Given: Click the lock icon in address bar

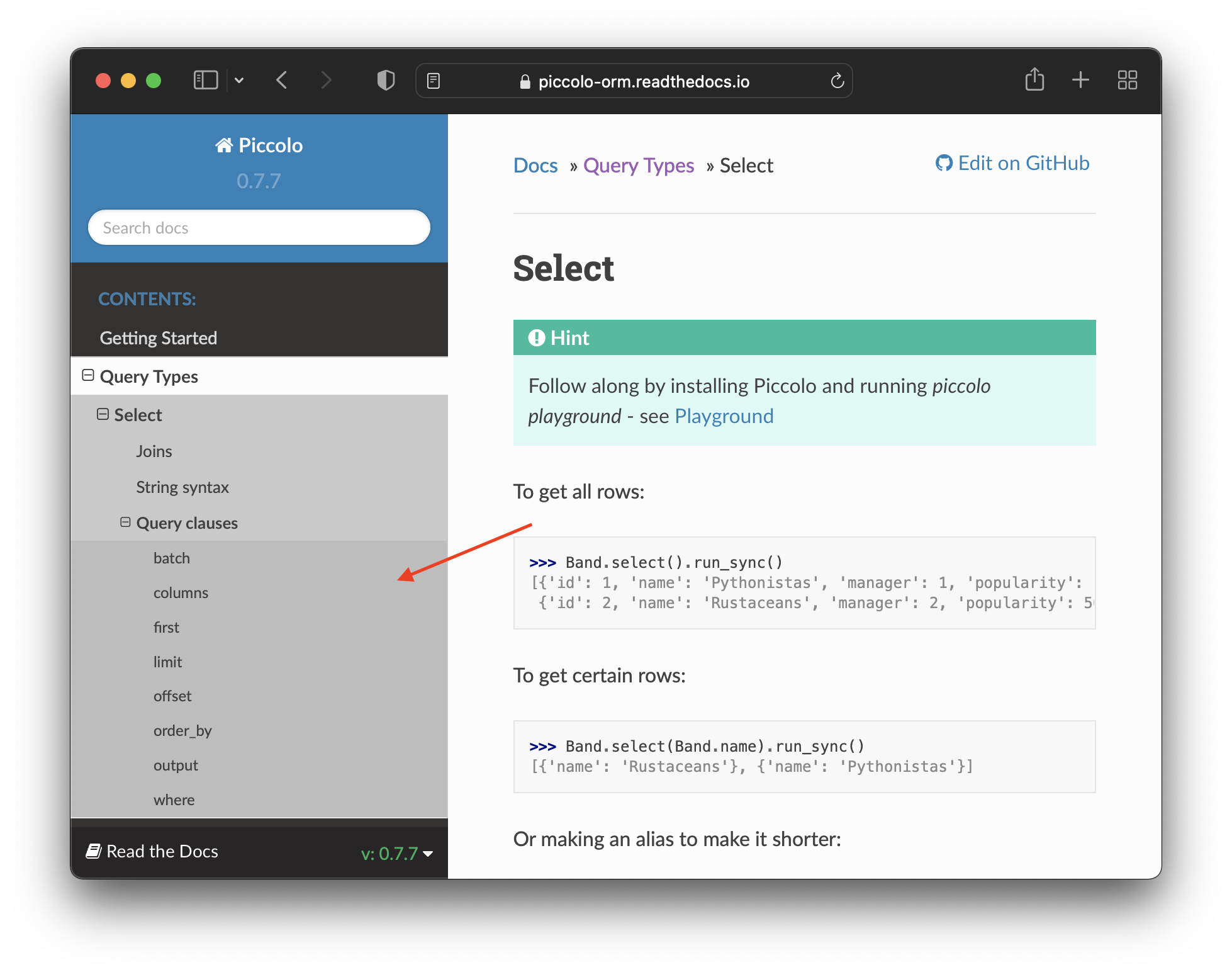Looking at the screenshot, I should (x=525, y=82).
